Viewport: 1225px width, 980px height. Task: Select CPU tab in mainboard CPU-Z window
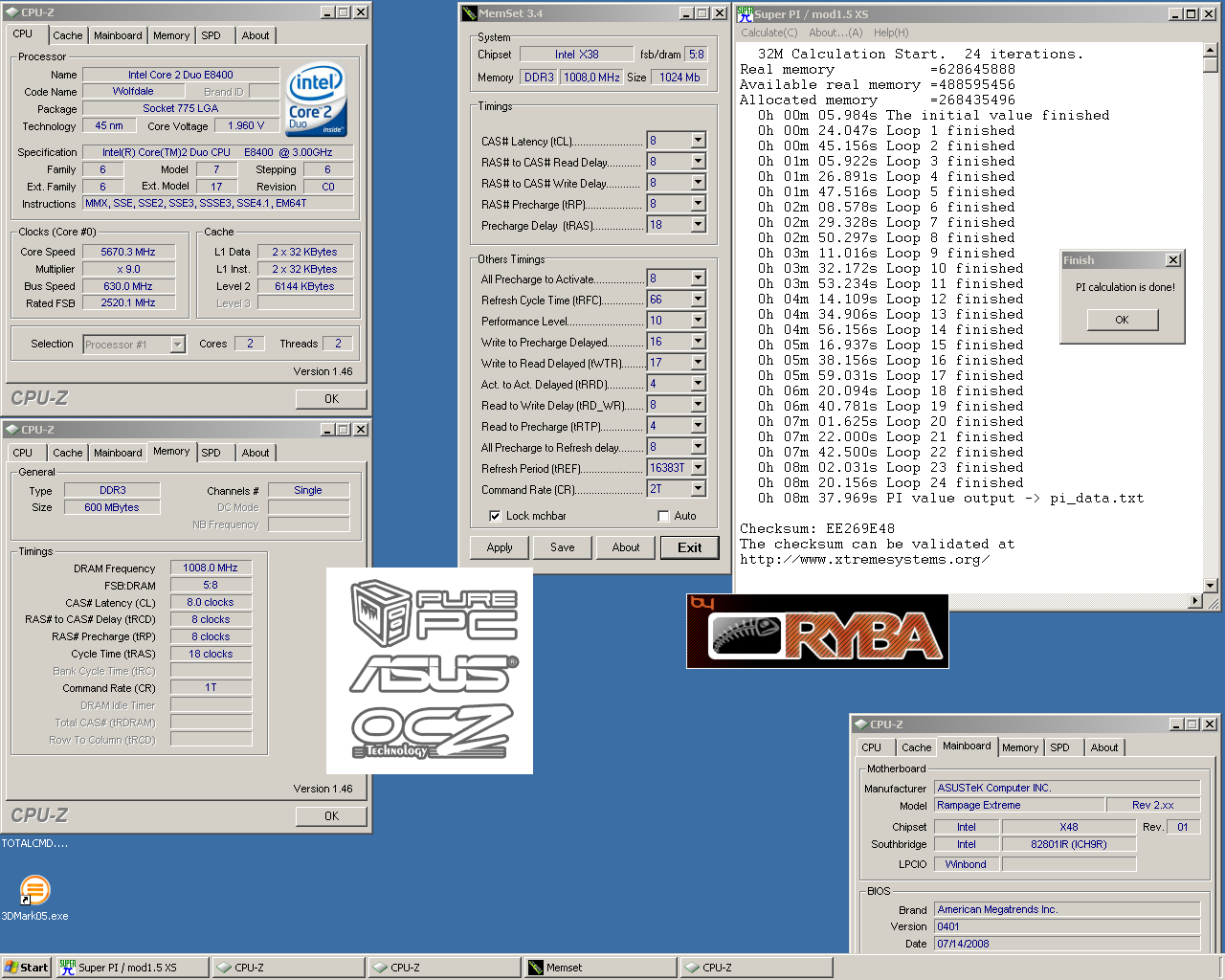click(x=872, y=747)
